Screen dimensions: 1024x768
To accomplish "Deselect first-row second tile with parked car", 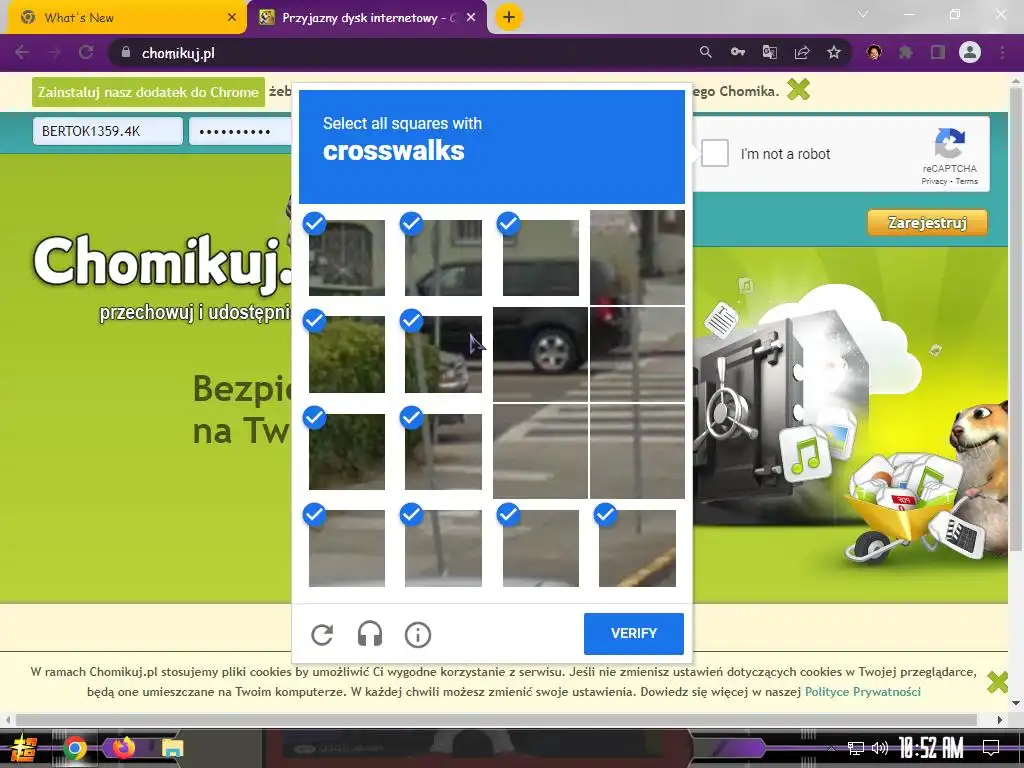I will pos(443,257).
